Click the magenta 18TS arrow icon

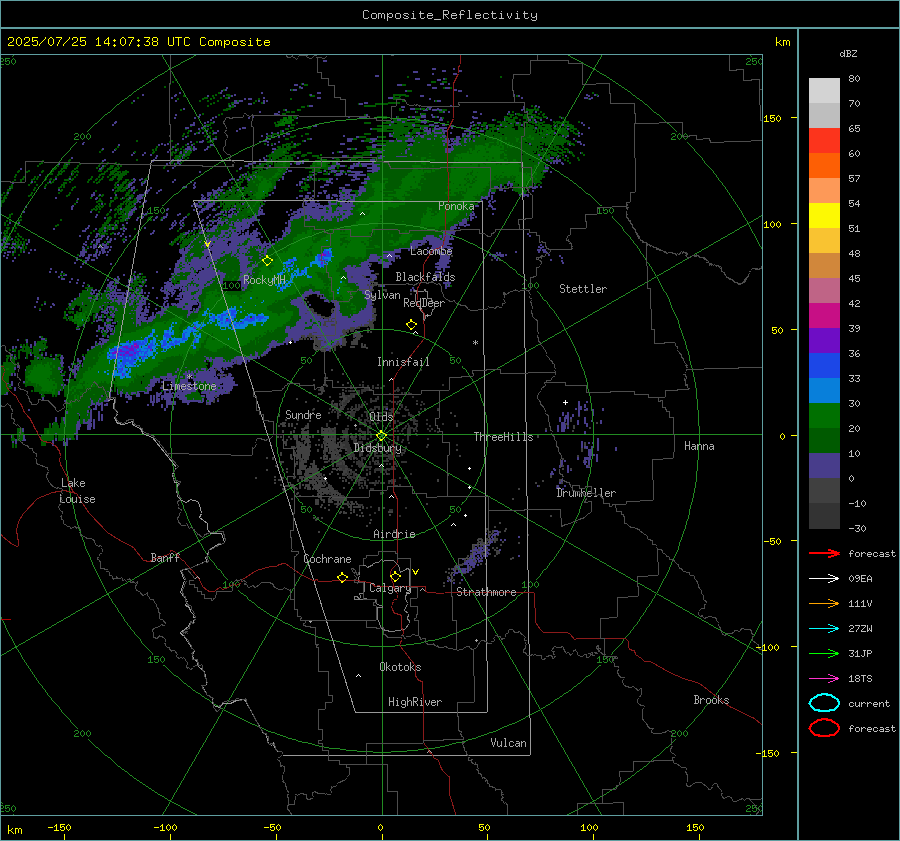click(x=824, y=679)
